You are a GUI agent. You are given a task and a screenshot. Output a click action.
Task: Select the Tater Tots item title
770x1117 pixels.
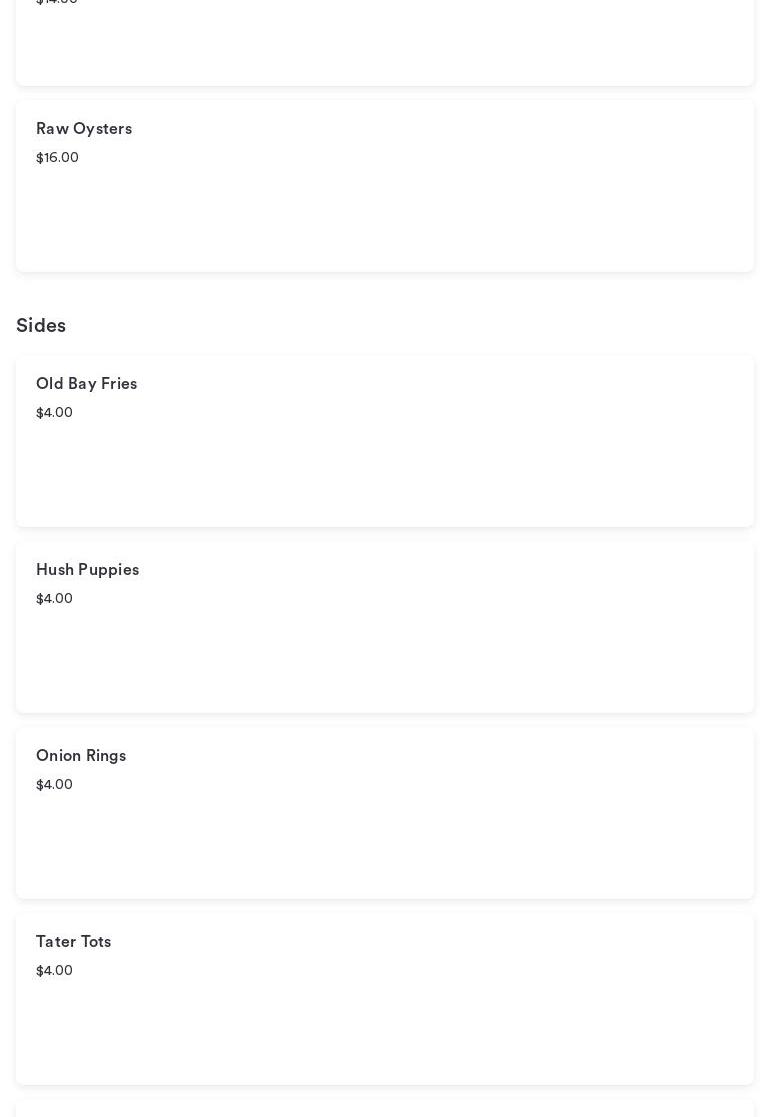point(74,942)
